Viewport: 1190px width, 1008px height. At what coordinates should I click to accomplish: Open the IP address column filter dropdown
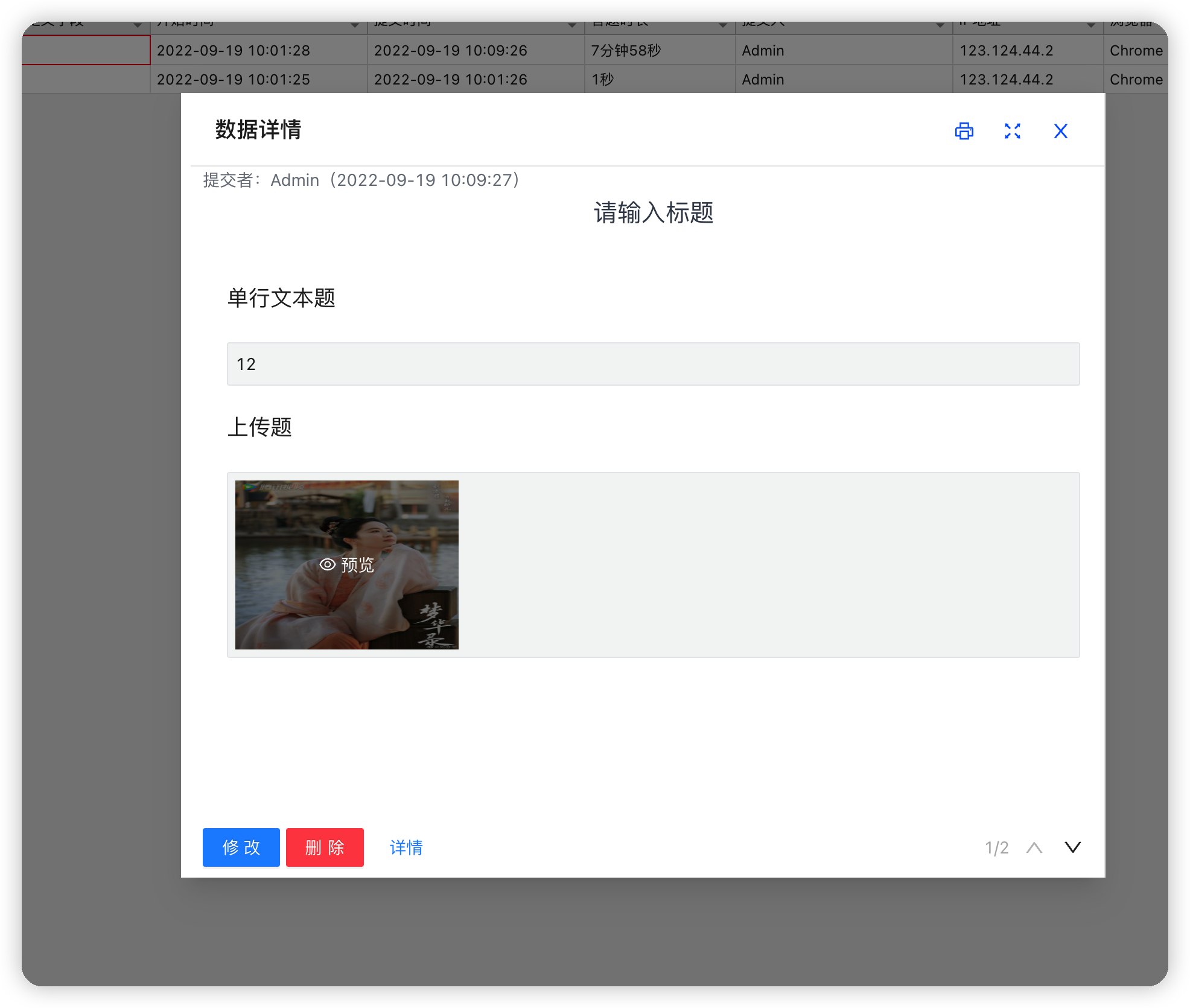click(x=1091, y=25)
